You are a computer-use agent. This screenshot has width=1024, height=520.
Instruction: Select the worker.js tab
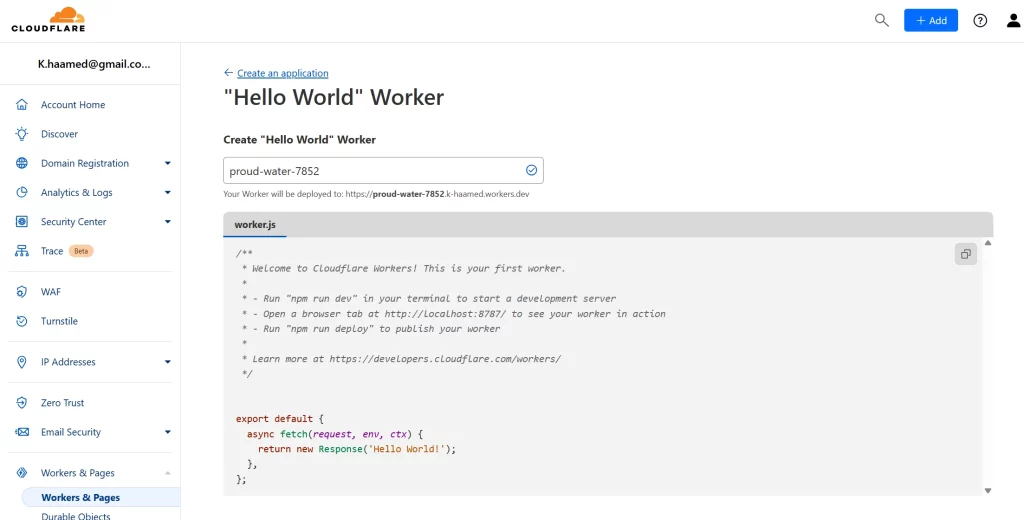pos(255,225)
